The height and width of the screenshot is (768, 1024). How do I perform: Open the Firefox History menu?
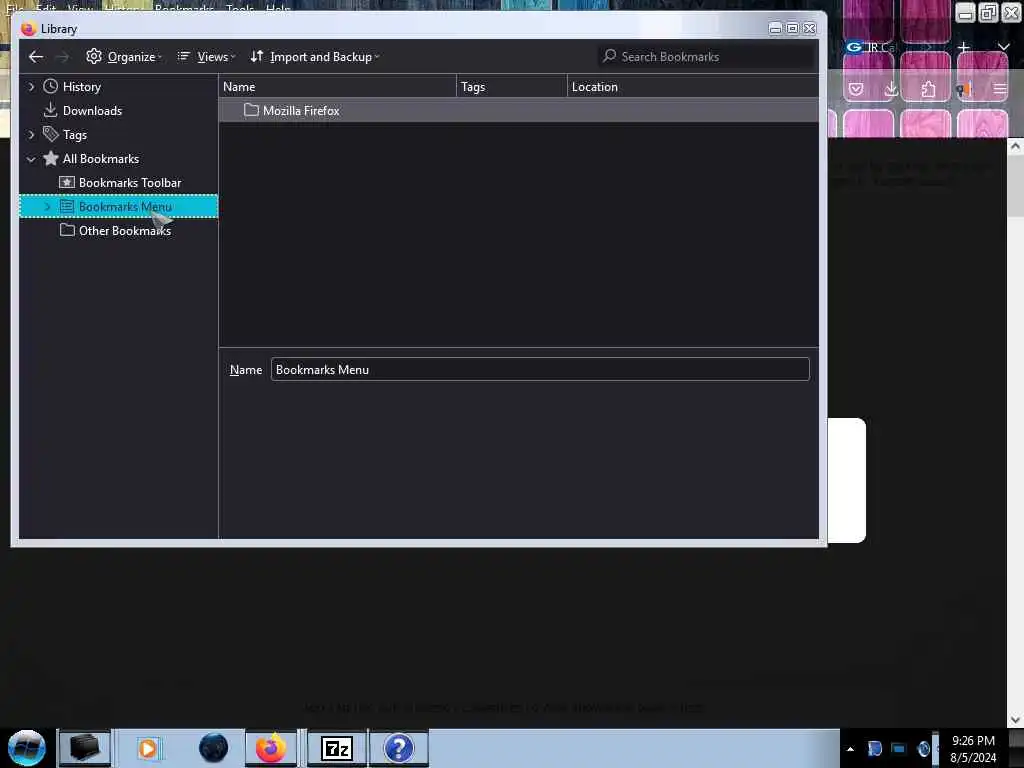click(121, 8)
